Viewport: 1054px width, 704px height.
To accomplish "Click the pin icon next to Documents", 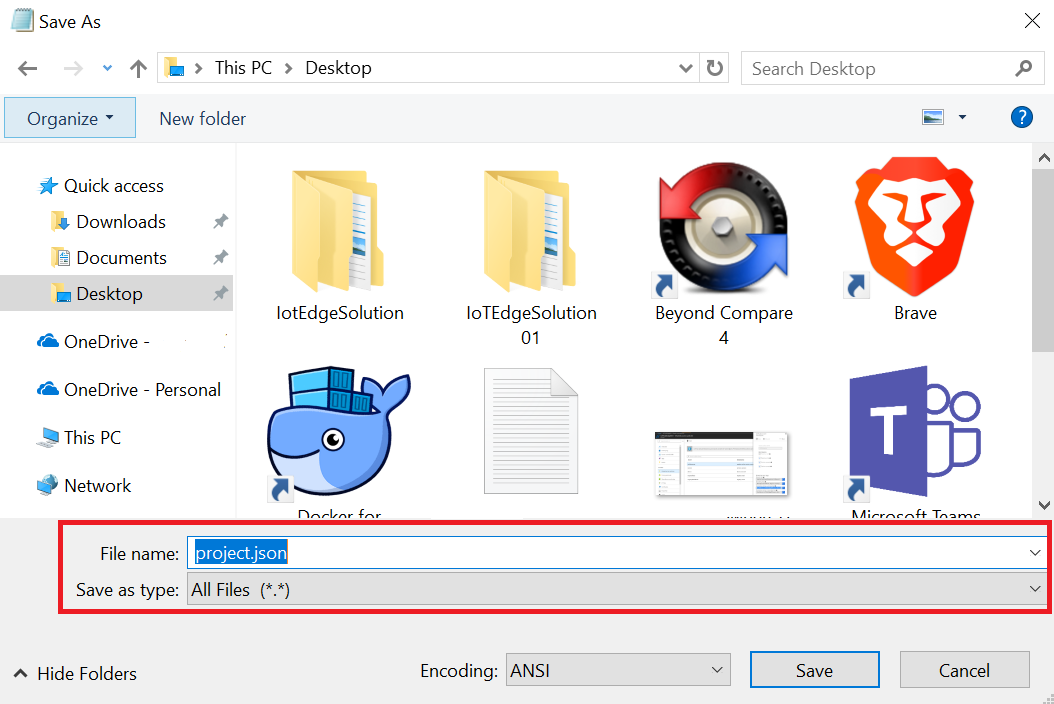I will click(x=220, y=258).
